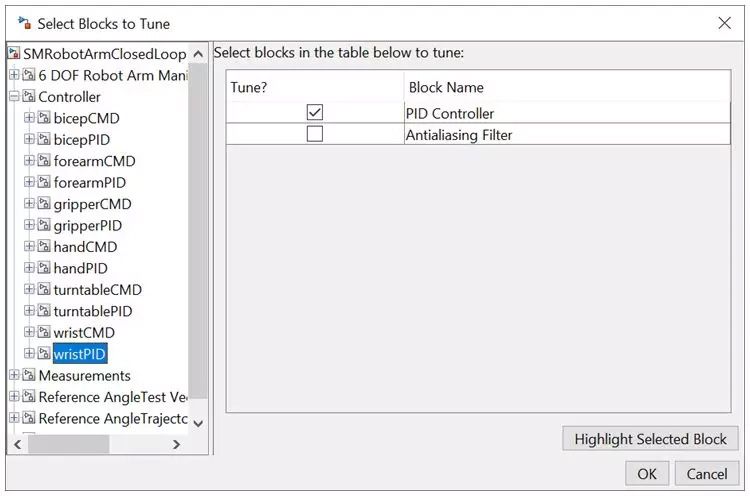Click the tree's horizontal scrollbar thumb
750x496 pixels.
pyautogui.click(x=69, y=444)
